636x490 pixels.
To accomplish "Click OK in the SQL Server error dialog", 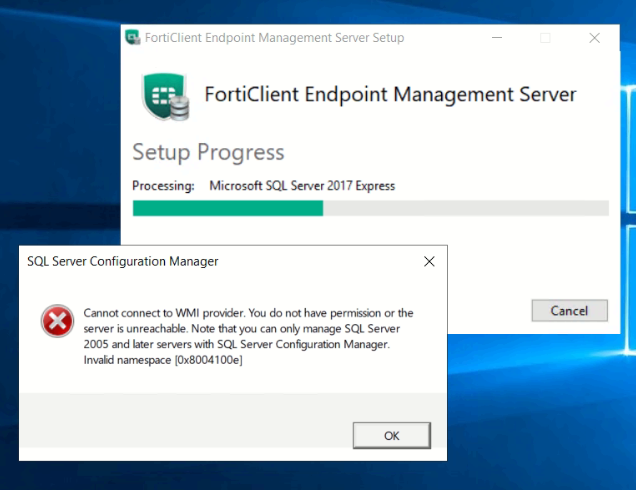I will point(391,435).
